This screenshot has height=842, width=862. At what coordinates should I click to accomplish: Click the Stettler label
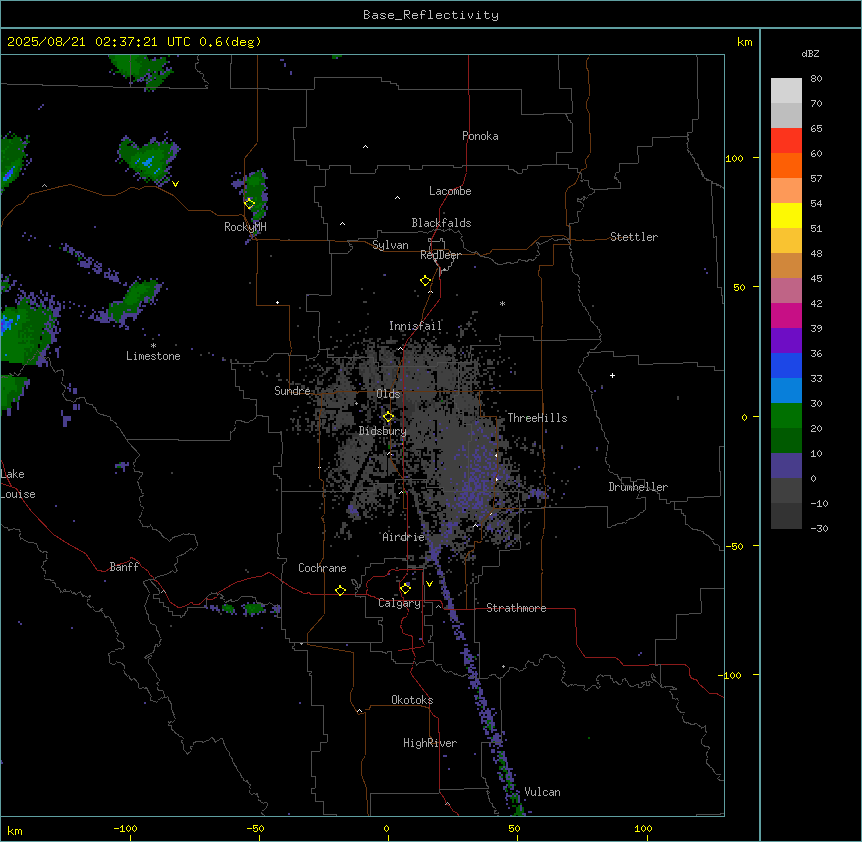pyautogui.click(x=634, y=237)
